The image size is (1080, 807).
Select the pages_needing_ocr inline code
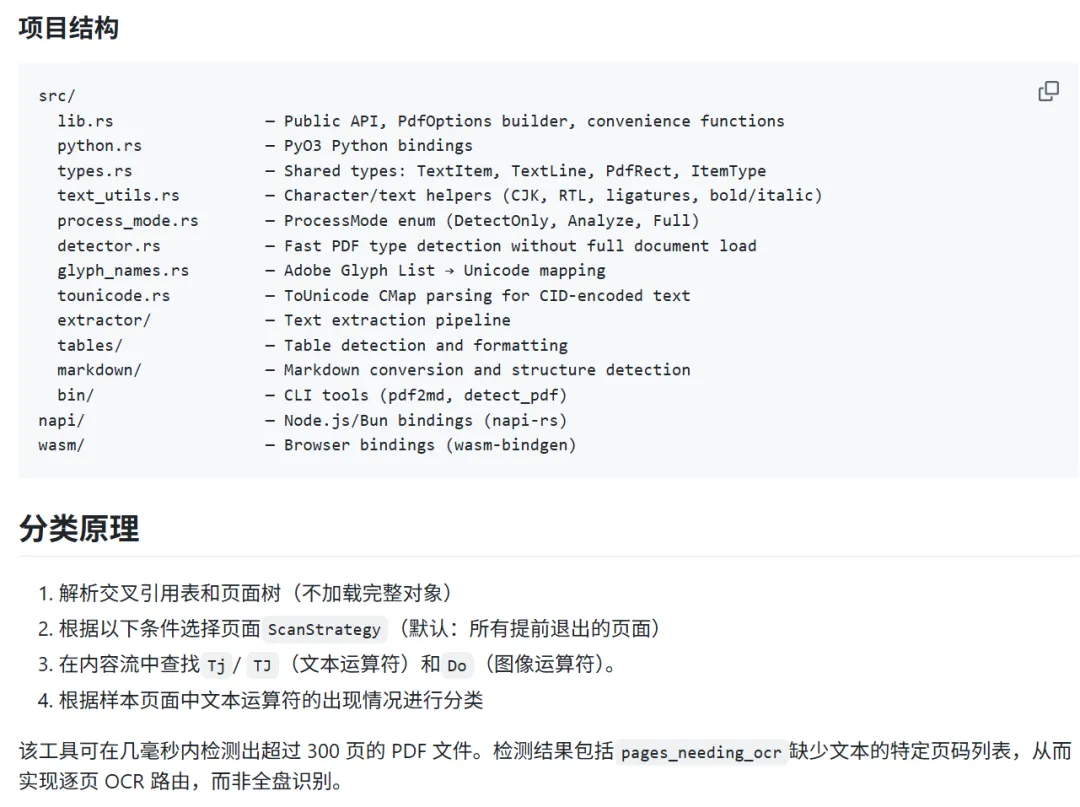pyautogui.click(x=701, y=752)
